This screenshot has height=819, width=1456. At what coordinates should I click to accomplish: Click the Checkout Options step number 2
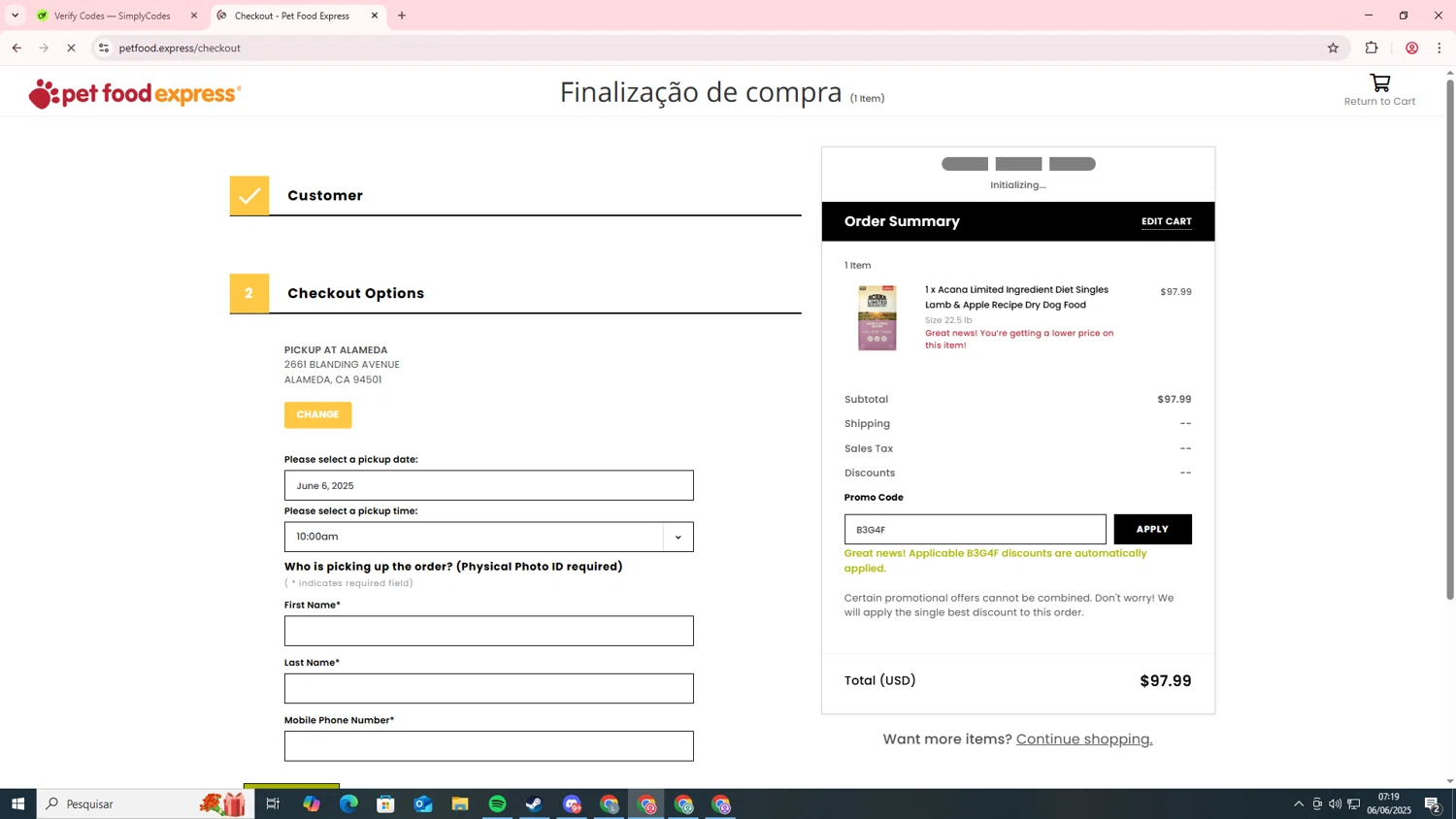click(249, 293)
